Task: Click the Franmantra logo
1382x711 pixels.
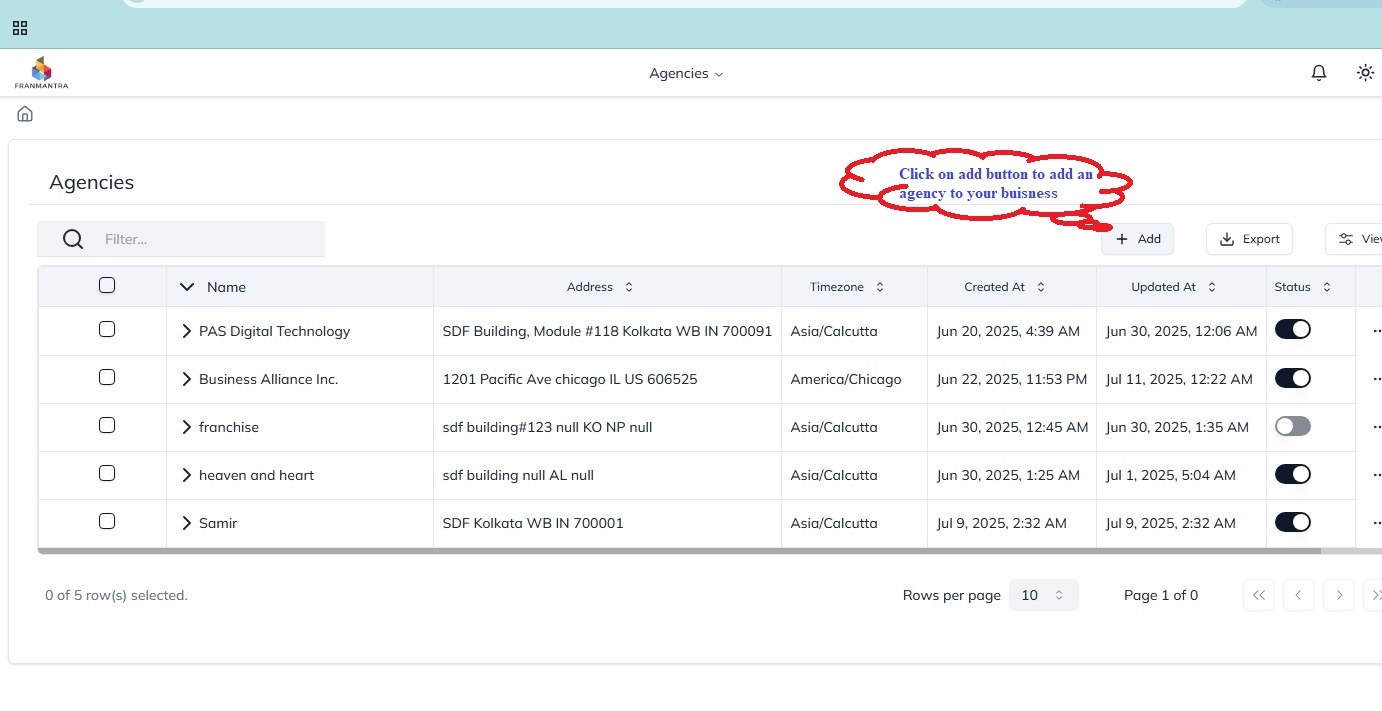Action: tap(41, 73)
